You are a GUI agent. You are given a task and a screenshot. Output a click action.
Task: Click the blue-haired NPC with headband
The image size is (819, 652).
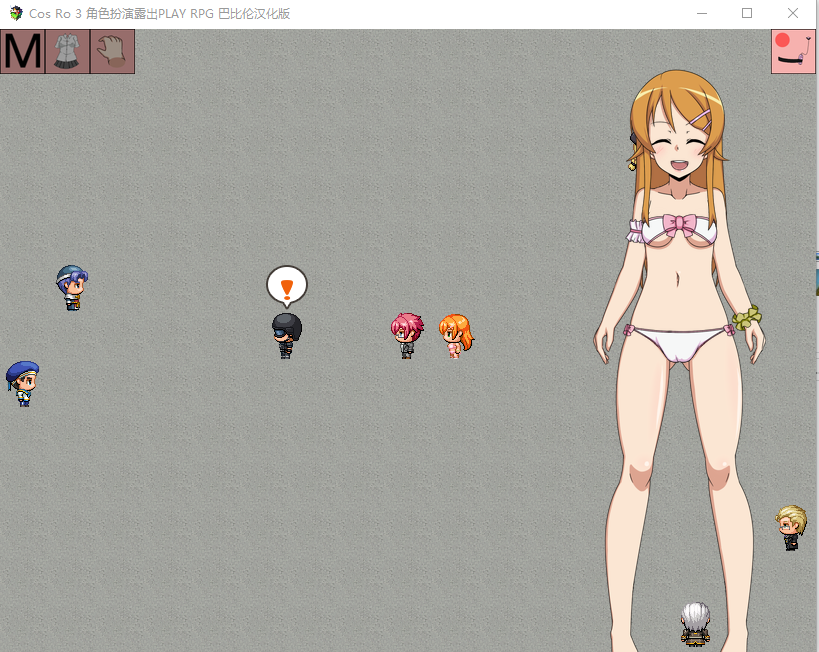[x=72, y=288]
